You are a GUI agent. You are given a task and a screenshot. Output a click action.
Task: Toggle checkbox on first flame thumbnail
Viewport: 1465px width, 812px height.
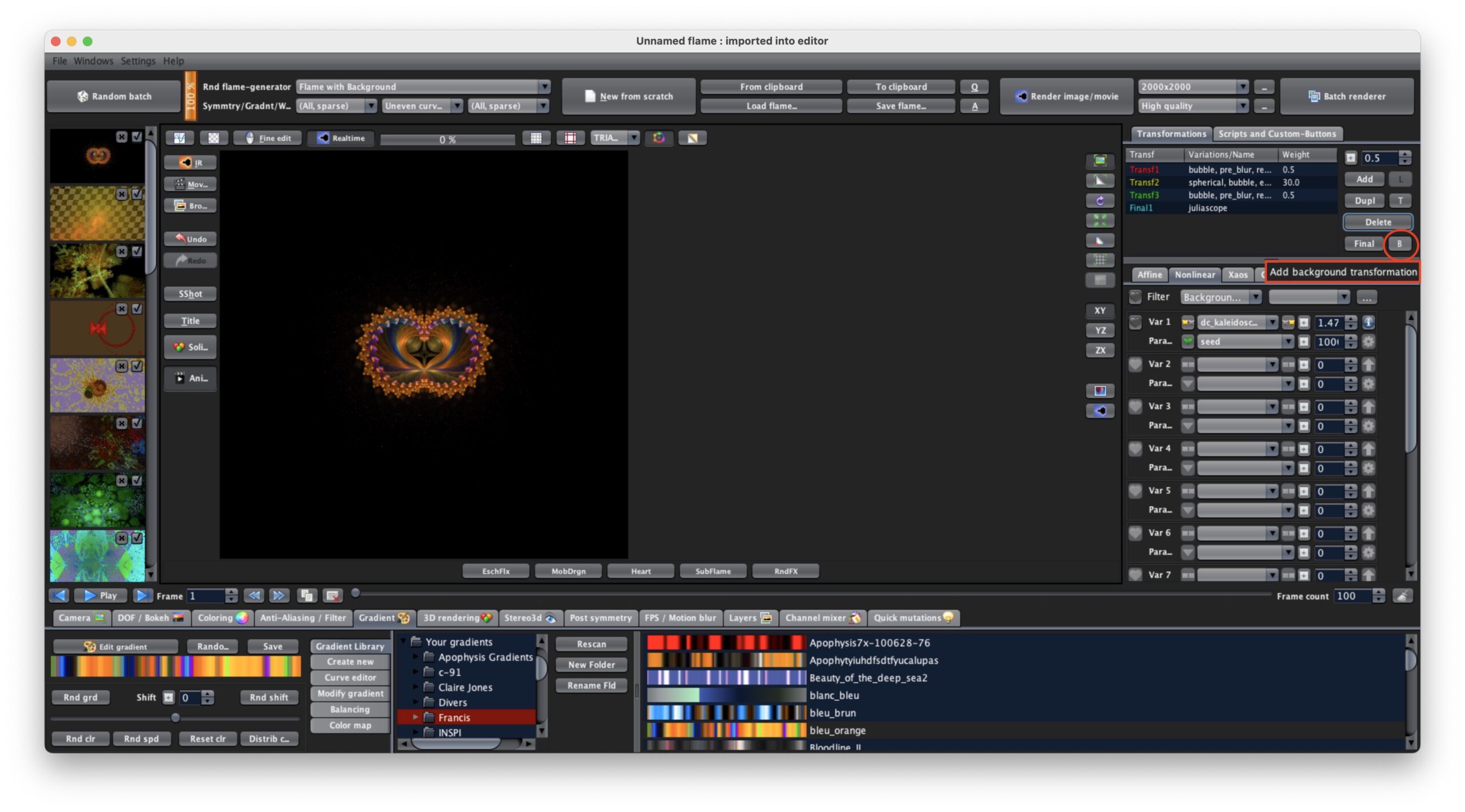click(137, 137)
